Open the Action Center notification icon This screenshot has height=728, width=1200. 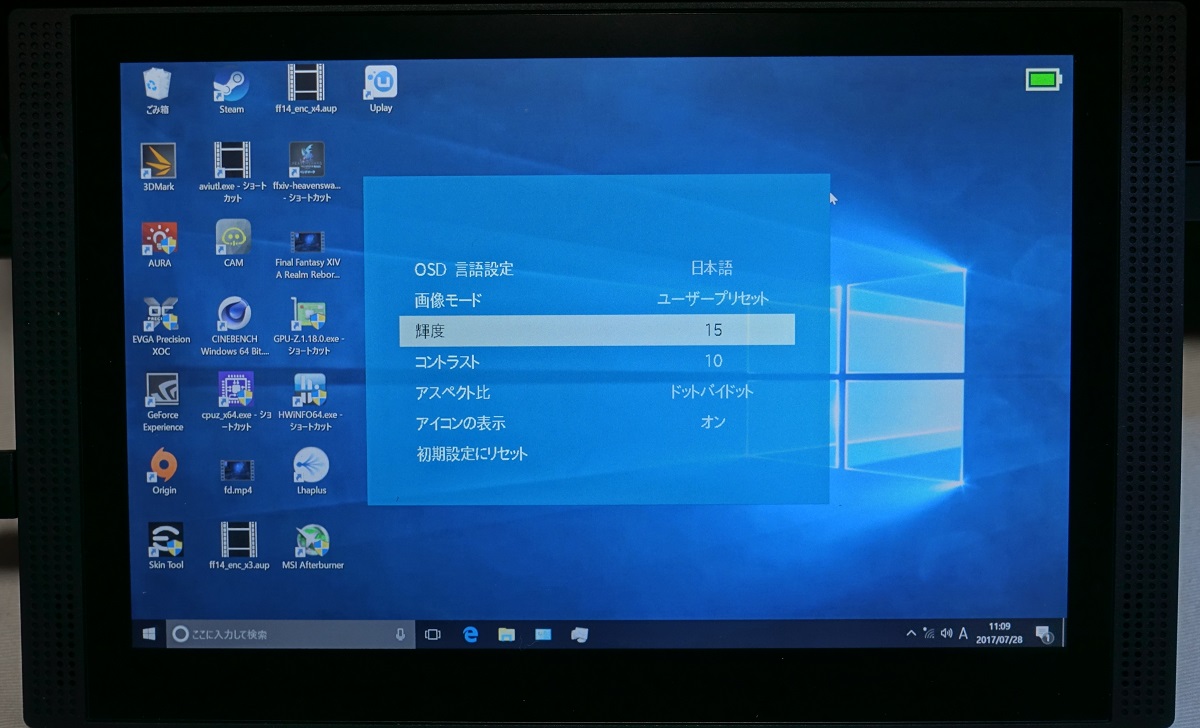pos(1043,633)
